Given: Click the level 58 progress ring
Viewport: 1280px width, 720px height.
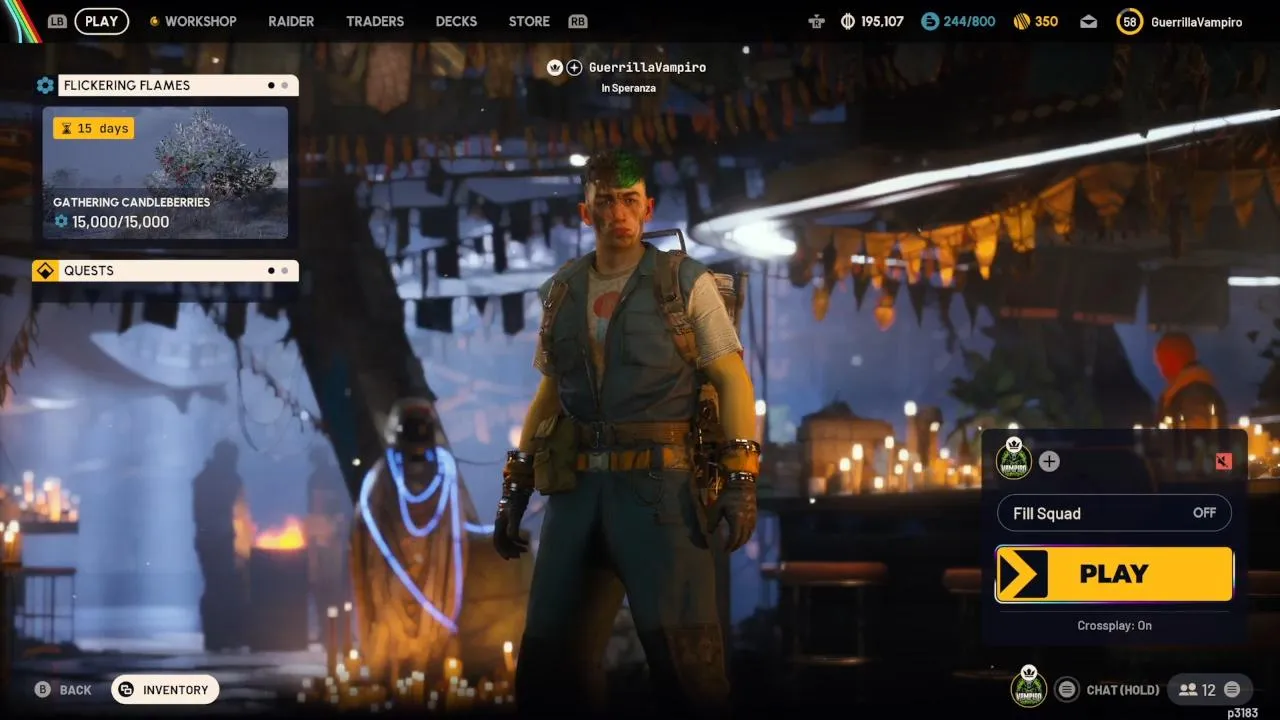Looking at the screenshot, I should [1130, 21].
